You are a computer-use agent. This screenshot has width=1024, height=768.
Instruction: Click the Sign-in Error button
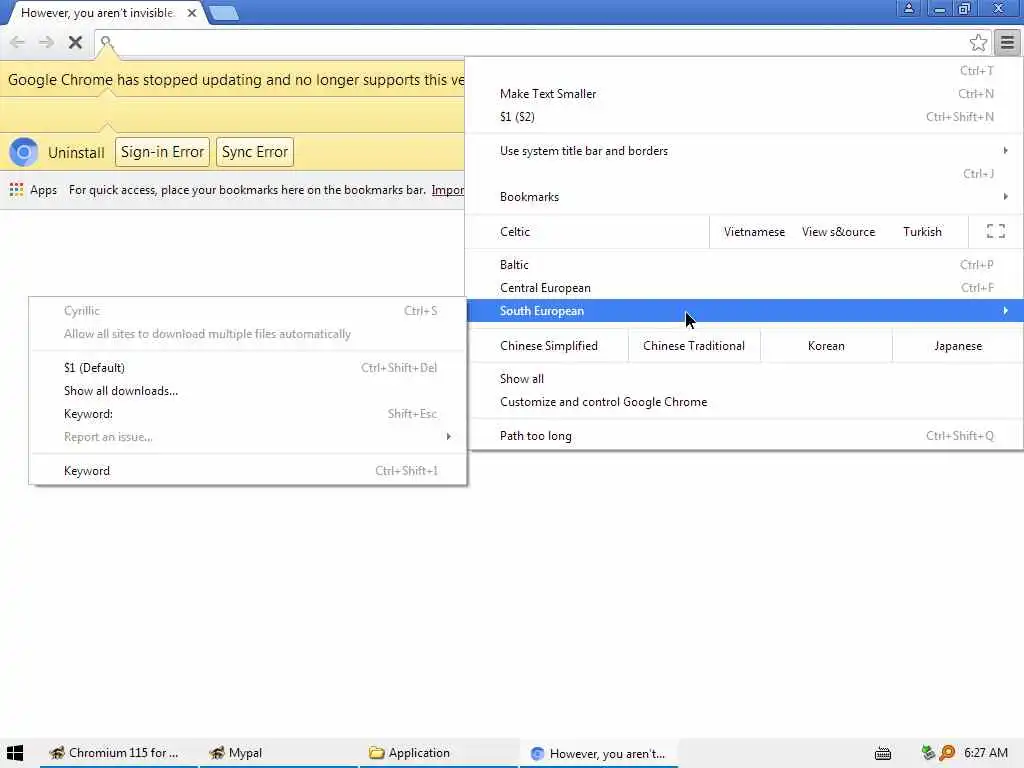pos(163,152)
